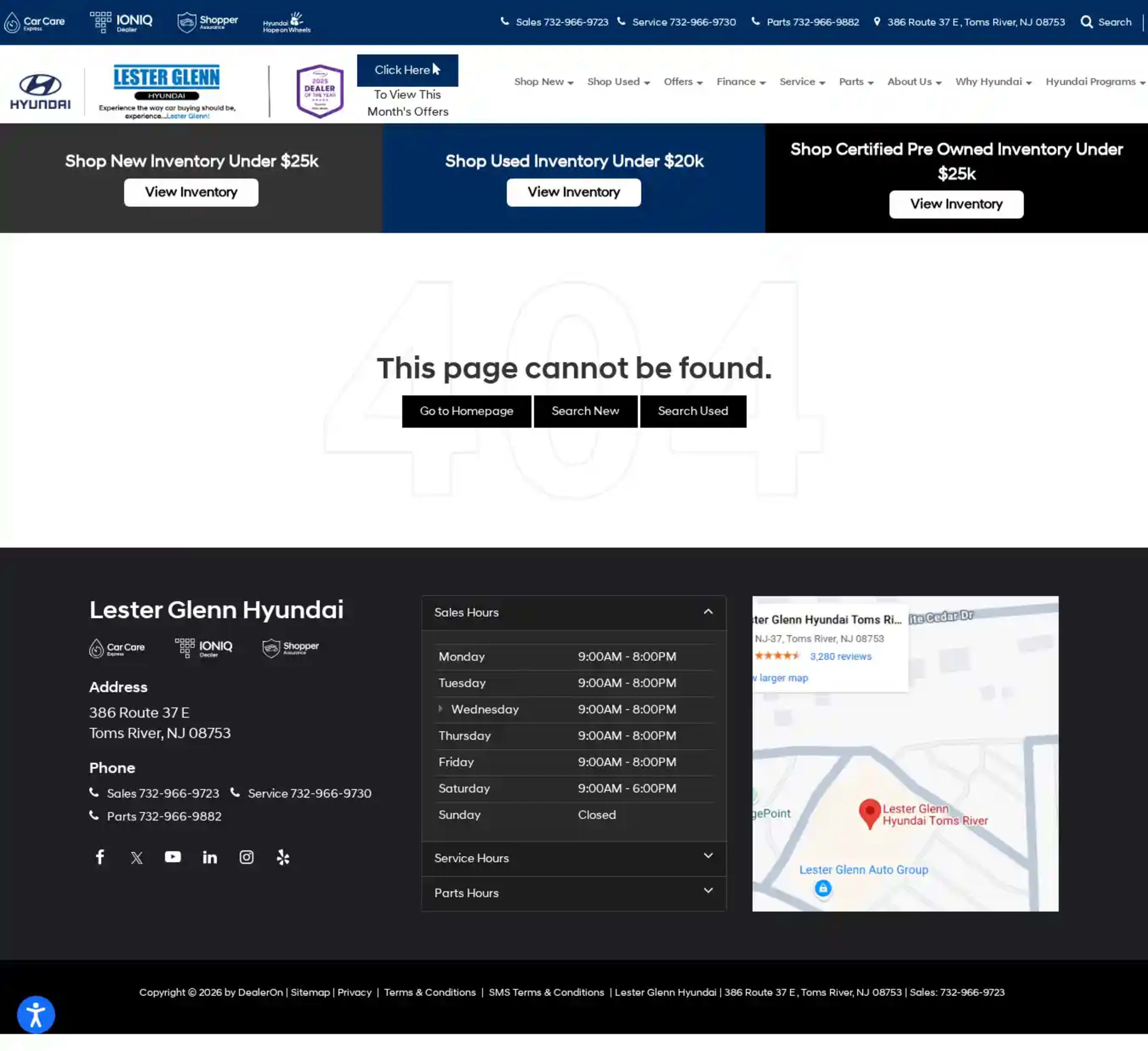Open the Shop Used dropdown menu
1148x1051 pixels.
tap(619, 81)
